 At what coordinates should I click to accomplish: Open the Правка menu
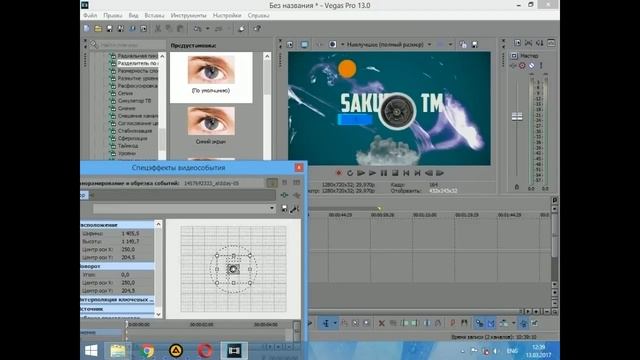(x=113, y=16)
